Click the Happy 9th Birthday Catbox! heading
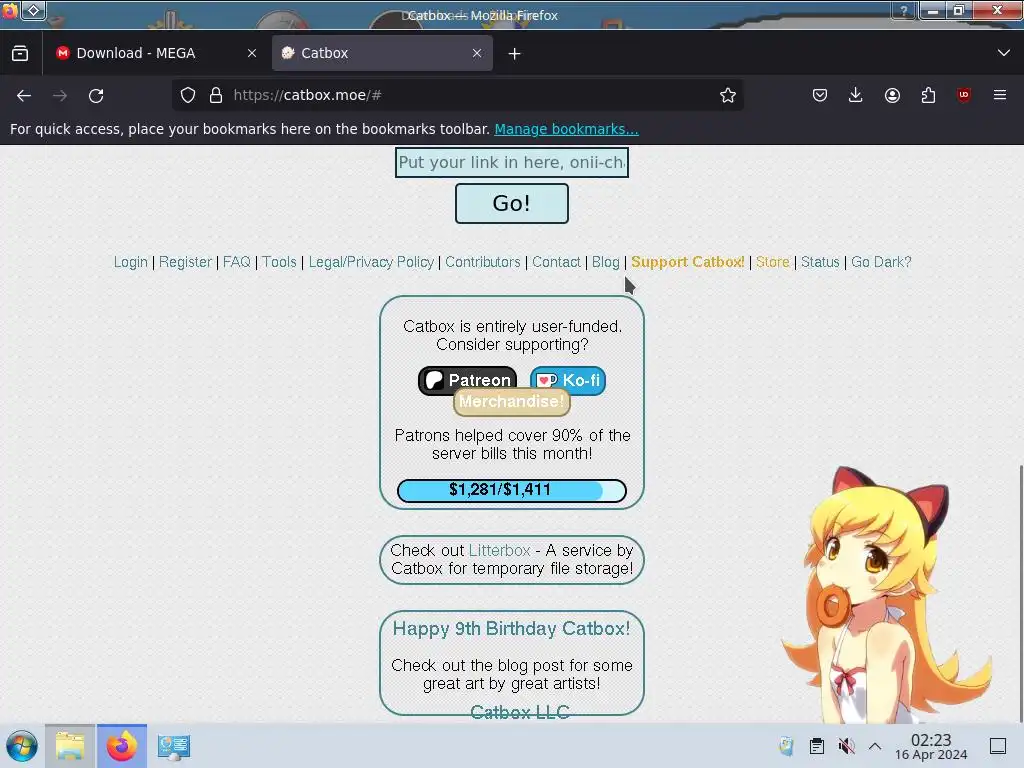The image size is (1024, 768). [511, 628]
